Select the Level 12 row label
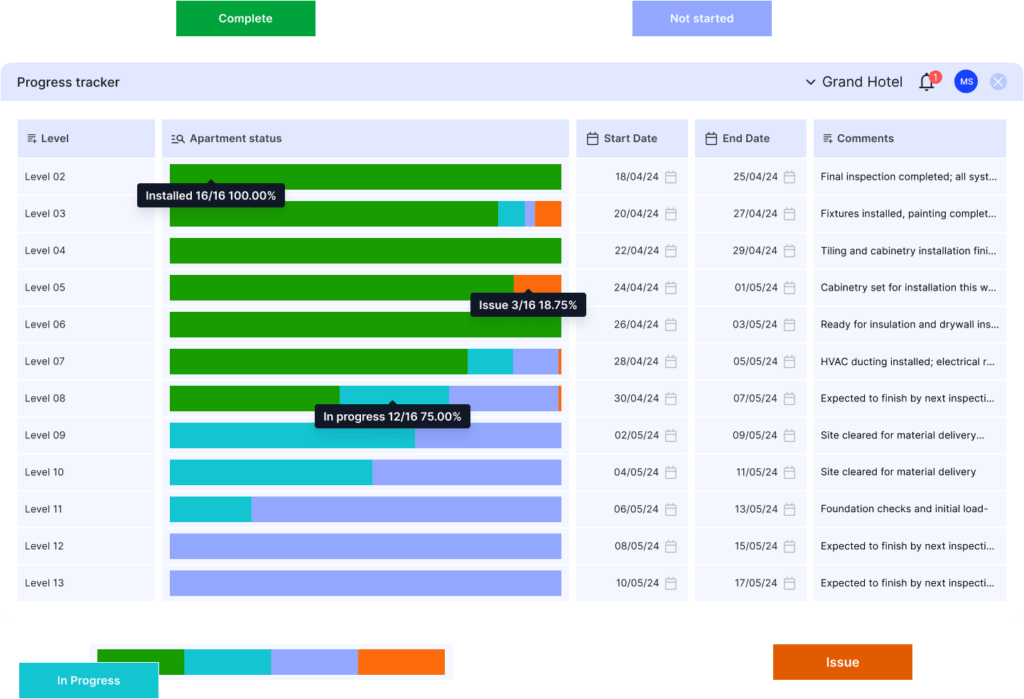Image resolution: width=1024 pixels, height=699 pixels. 44,546
